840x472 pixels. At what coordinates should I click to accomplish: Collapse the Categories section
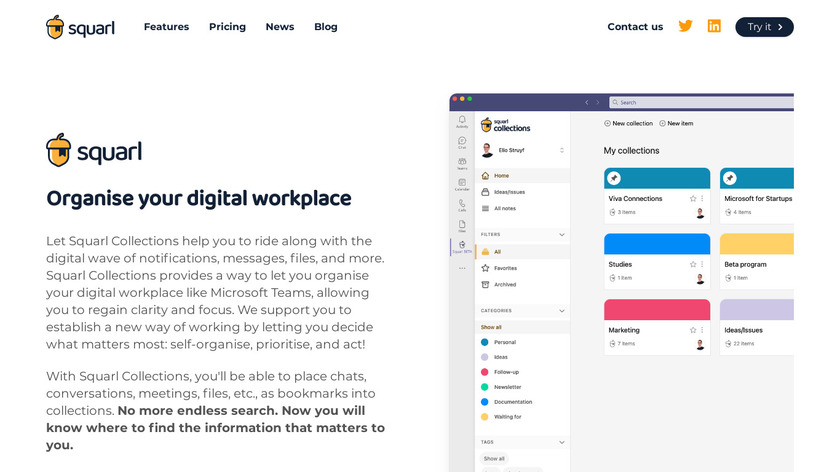tap(561, 311)
